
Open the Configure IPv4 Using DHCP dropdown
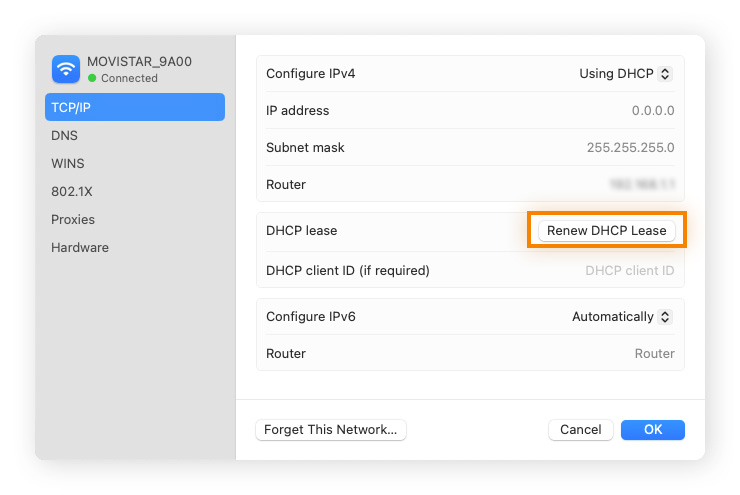pyautogui.click(x=625, y=74)
